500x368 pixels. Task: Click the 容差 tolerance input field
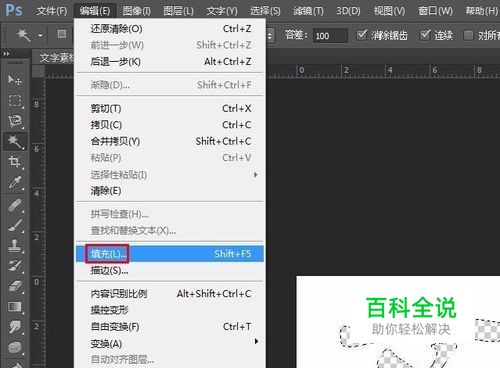click(330, 36)
